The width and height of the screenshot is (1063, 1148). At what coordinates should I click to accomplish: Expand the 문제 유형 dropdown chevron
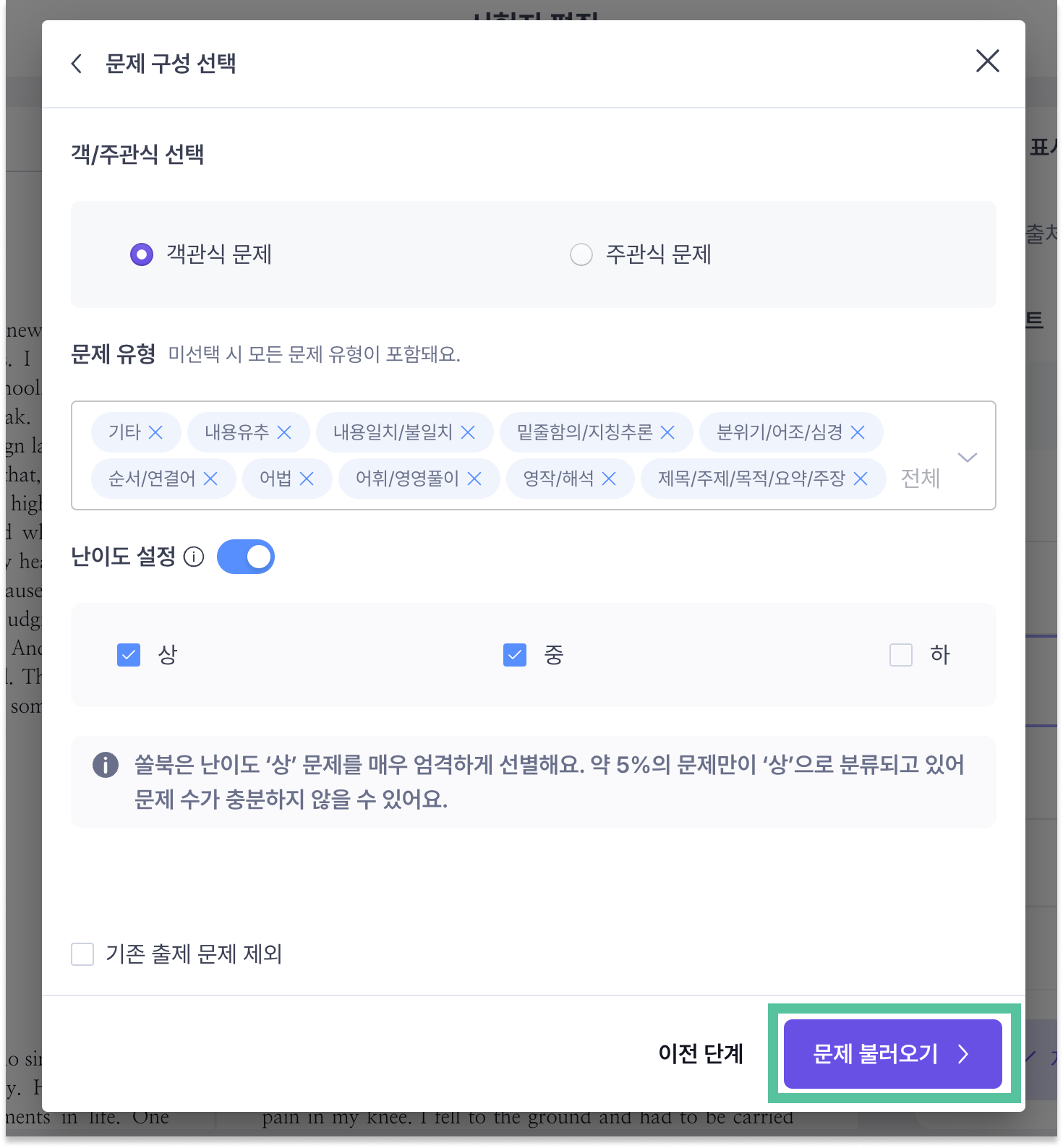(967, 457)
